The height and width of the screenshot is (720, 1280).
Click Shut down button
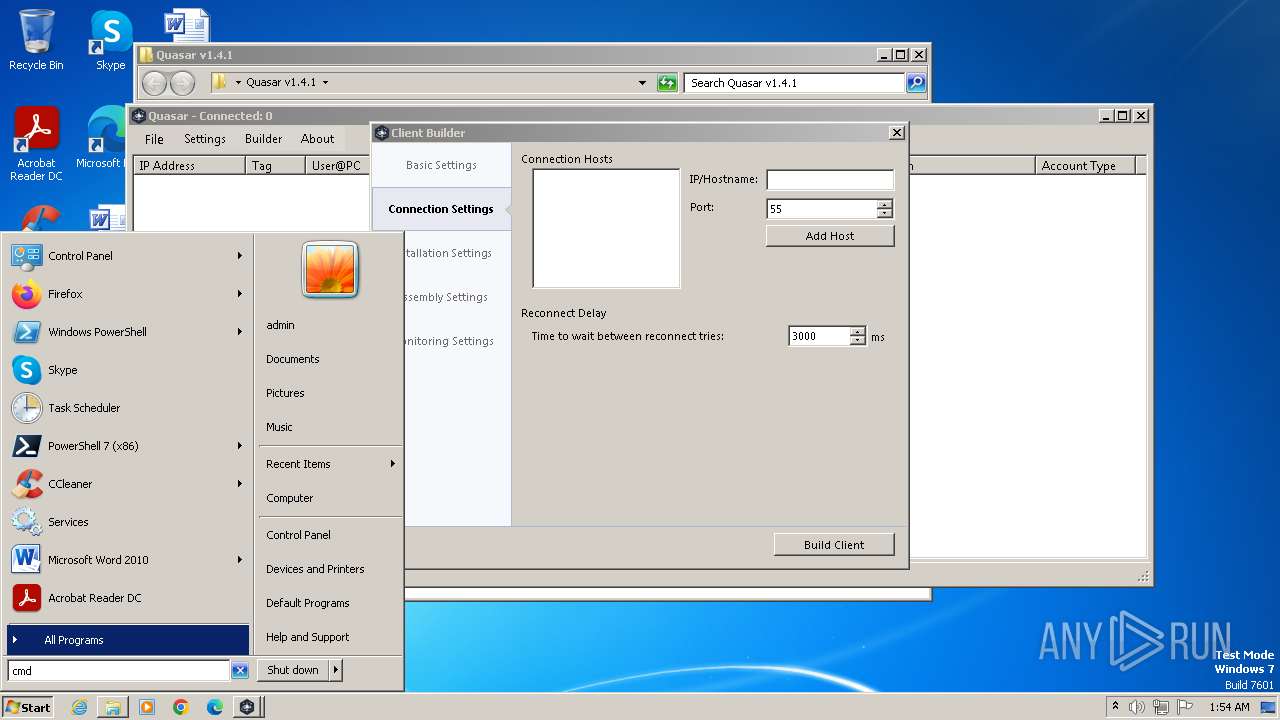tap(293, 671)
